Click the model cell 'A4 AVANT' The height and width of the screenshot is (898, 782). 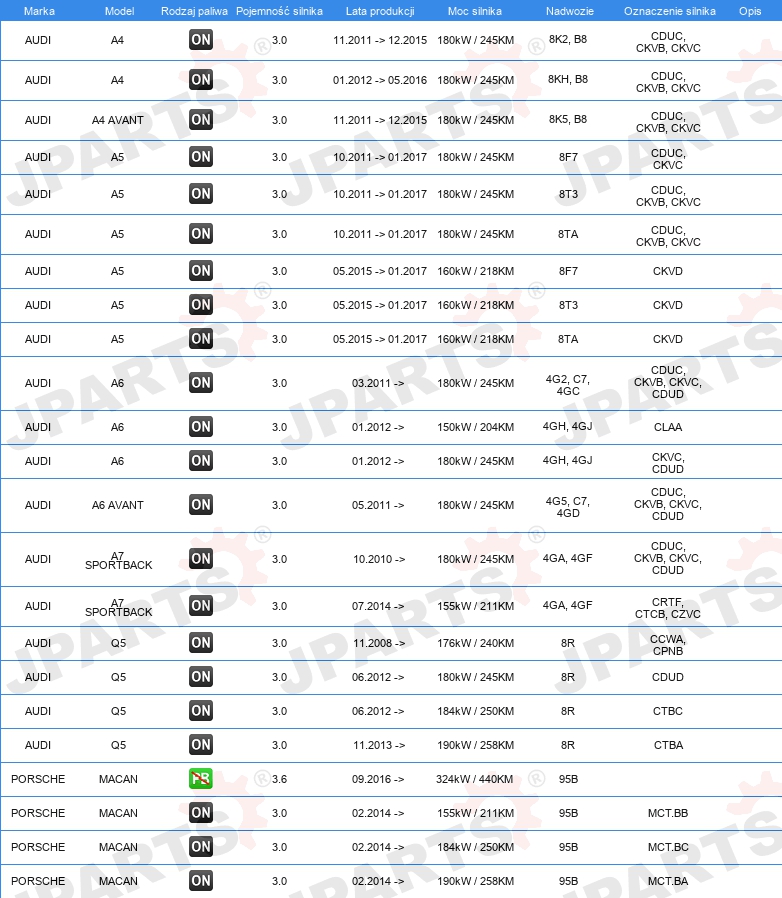[x=117, y=120]
